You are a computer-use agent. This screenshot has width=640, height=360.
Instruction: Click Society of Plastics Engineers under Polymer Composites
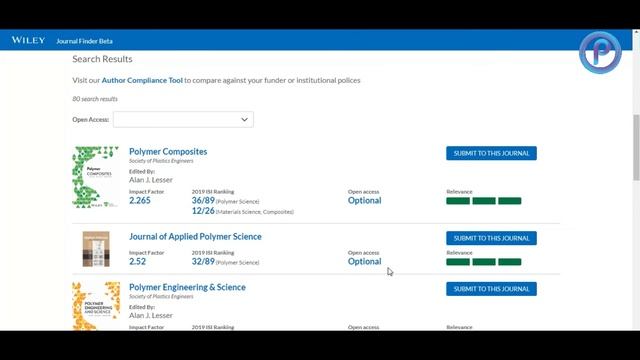(161, 161)
